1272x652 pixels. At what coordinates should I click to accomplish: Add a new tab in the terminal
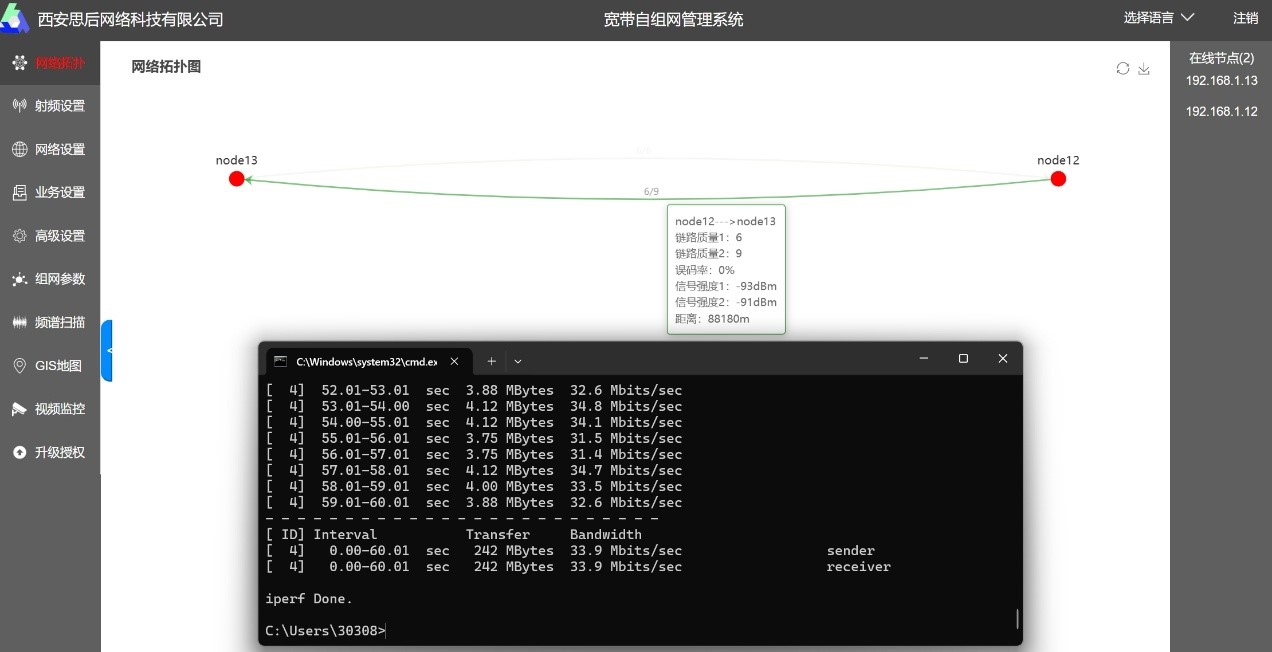point(491,361)
